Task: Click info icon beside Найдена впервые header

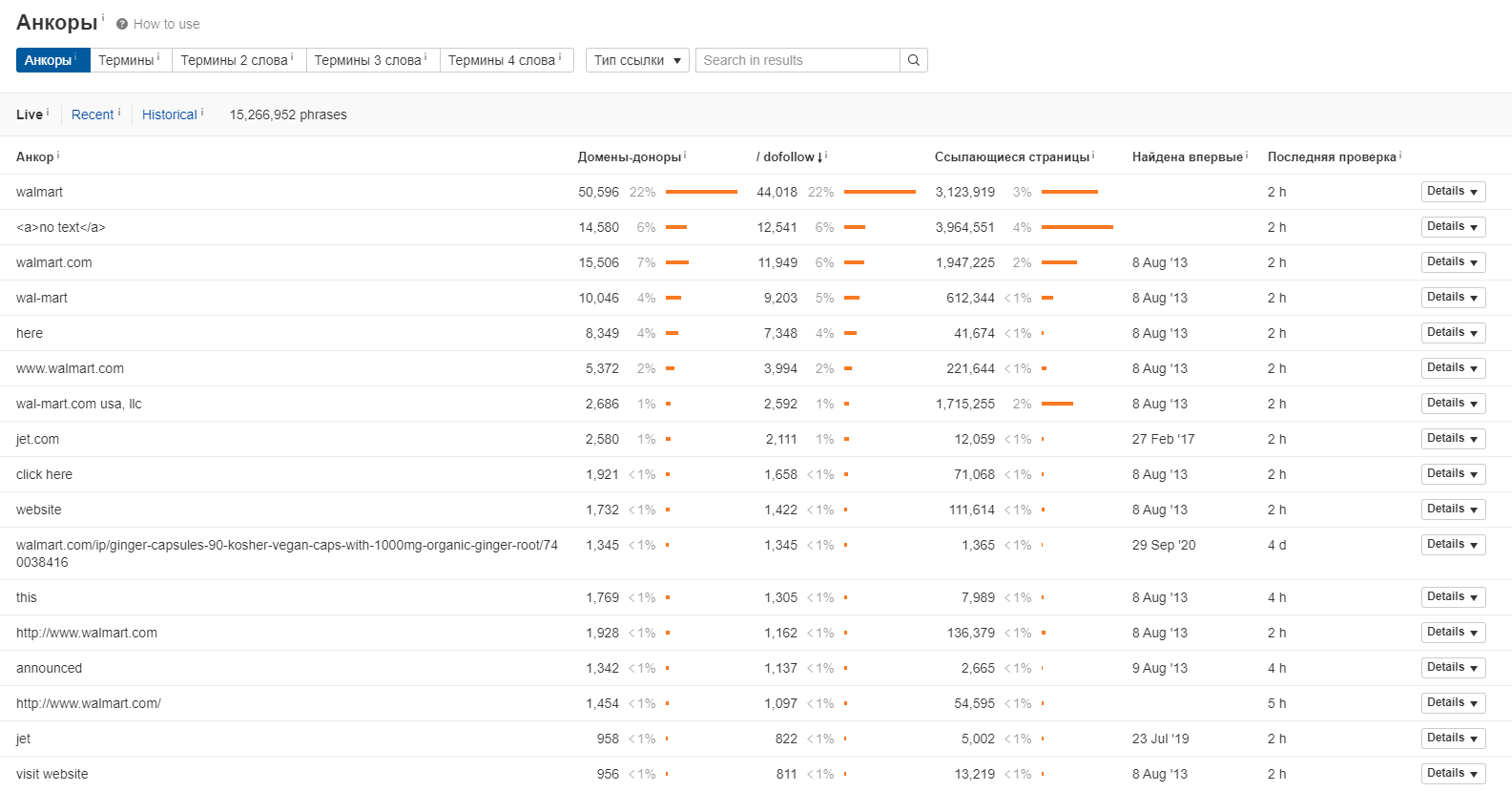Action: click(1247, 155)
